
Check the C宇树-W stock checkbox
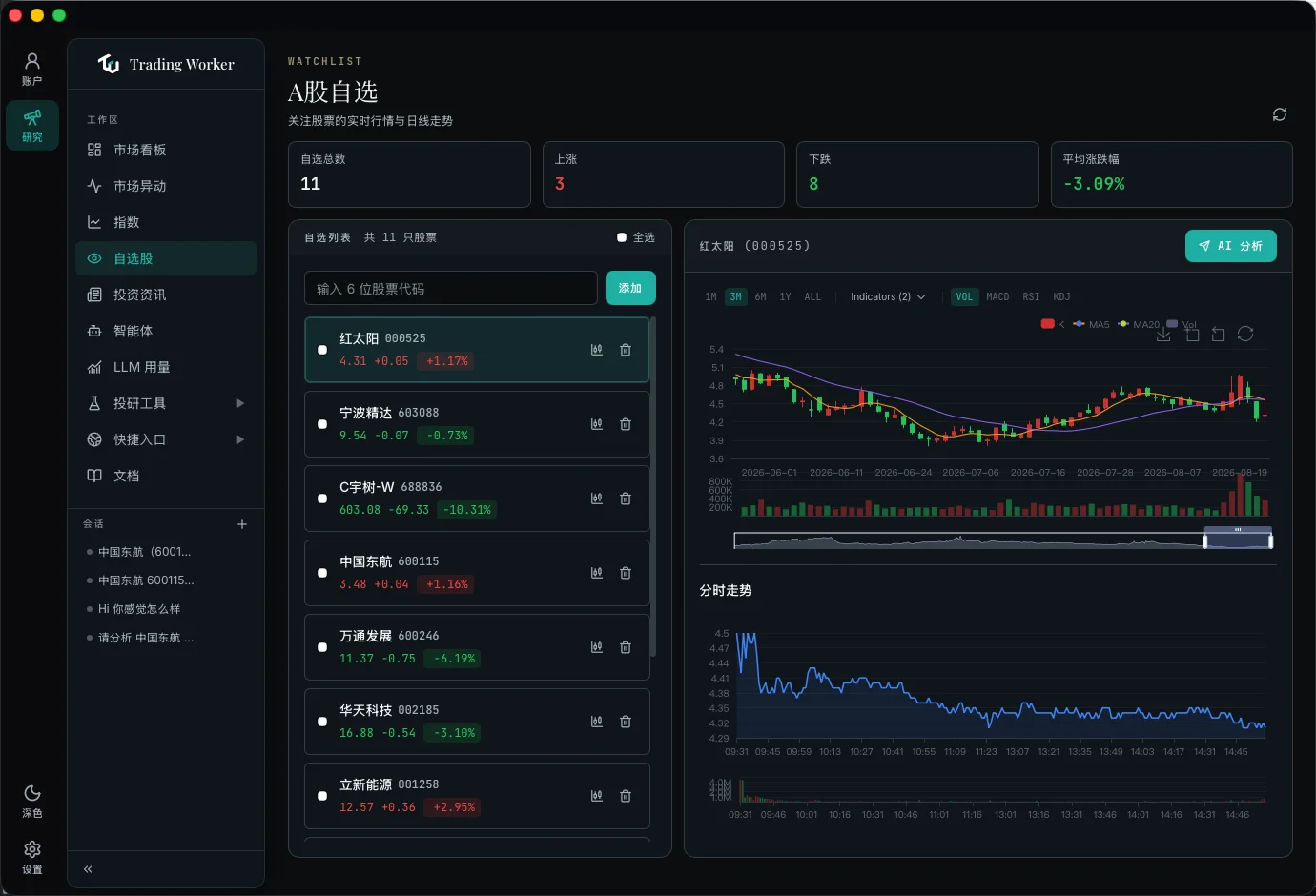(322, 499)
